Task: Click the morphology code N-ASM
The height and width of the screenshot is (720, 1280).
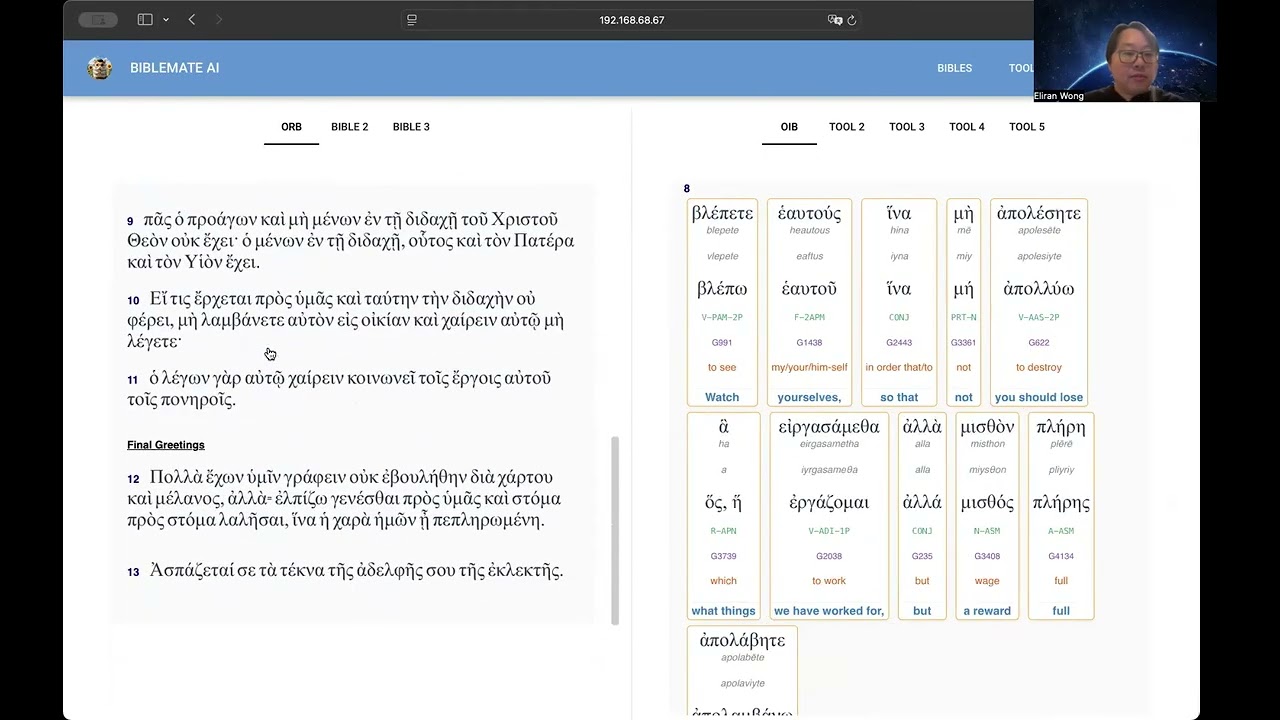Action: (x=987, y=531)
